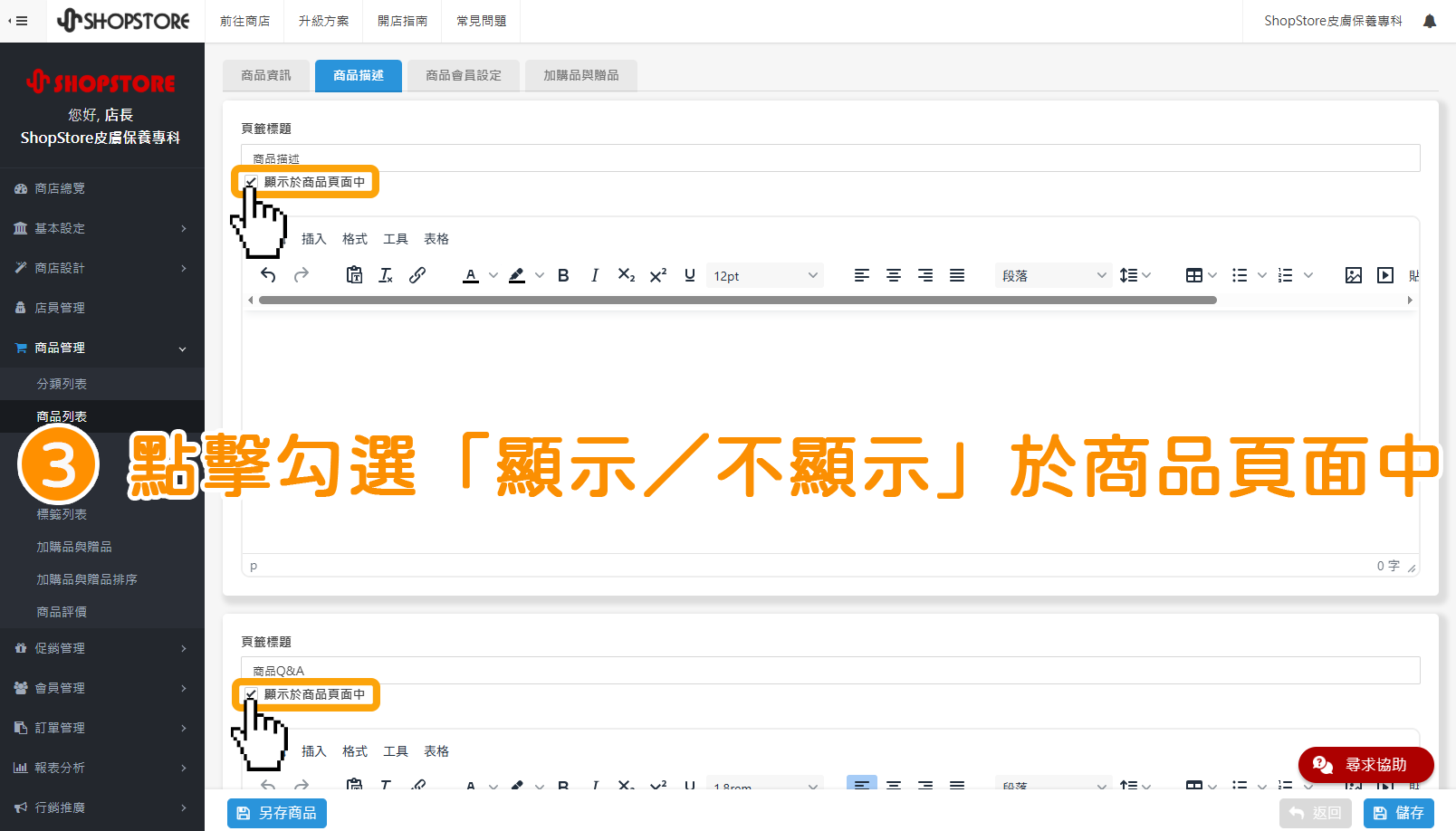Redo the last change in the editor
The image size is (1456, 831).
tap(301, 275)
